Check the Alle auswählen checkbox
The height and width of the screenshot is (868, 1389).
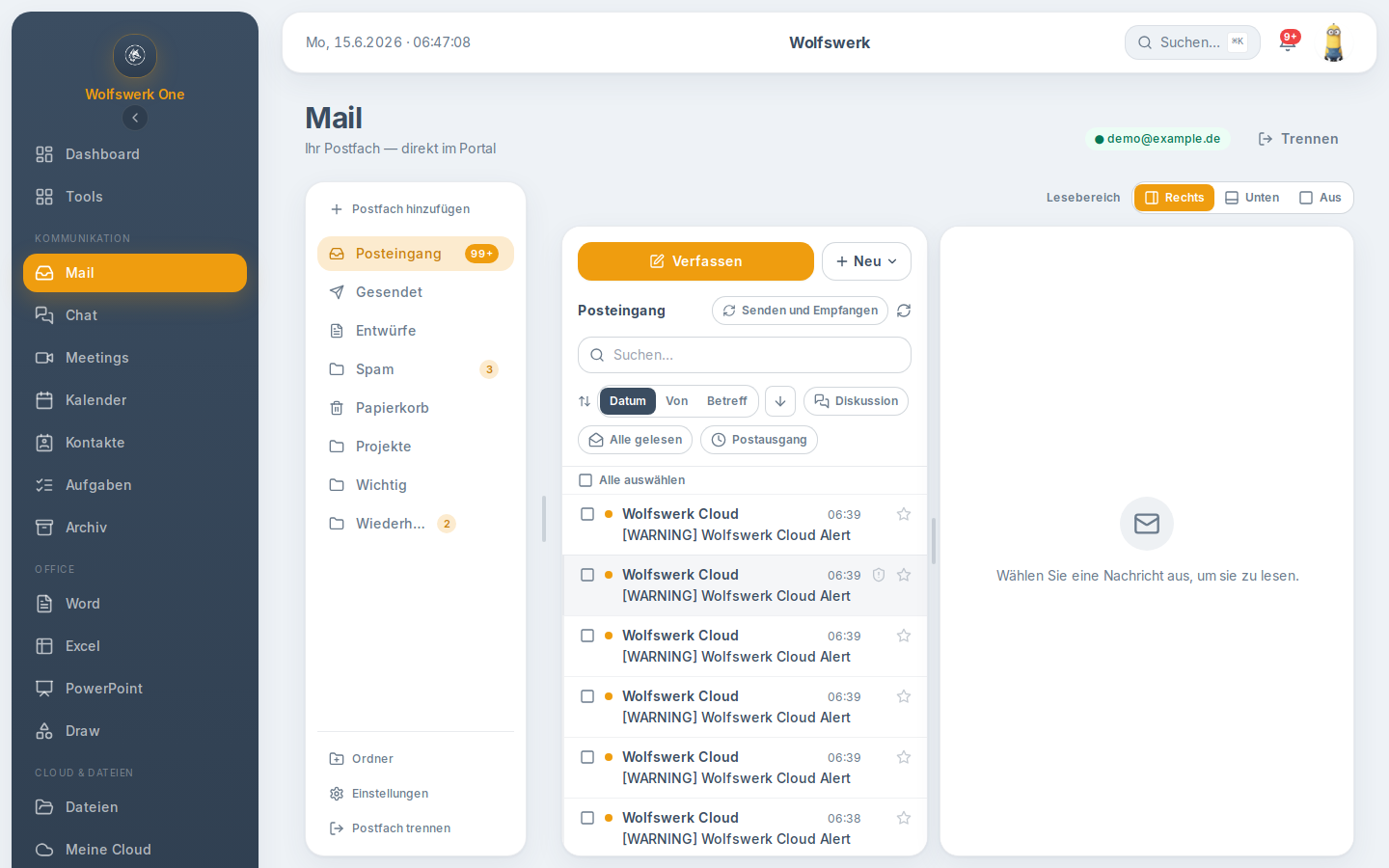pyautogui.click(x=586, y=480)
